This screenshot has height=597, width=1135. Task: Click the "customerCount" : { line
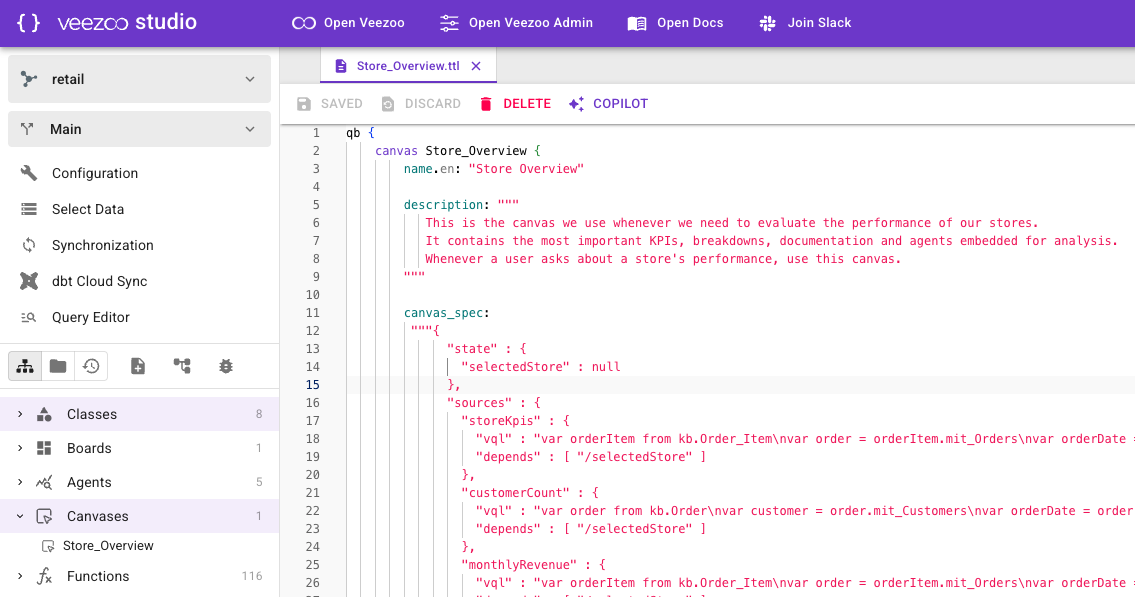click(x=530, y=493)
